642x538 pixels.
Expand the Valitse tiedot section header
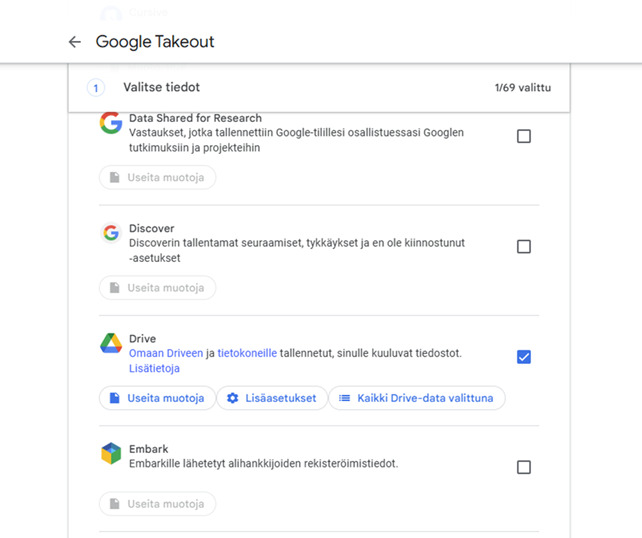pos(319,88)
